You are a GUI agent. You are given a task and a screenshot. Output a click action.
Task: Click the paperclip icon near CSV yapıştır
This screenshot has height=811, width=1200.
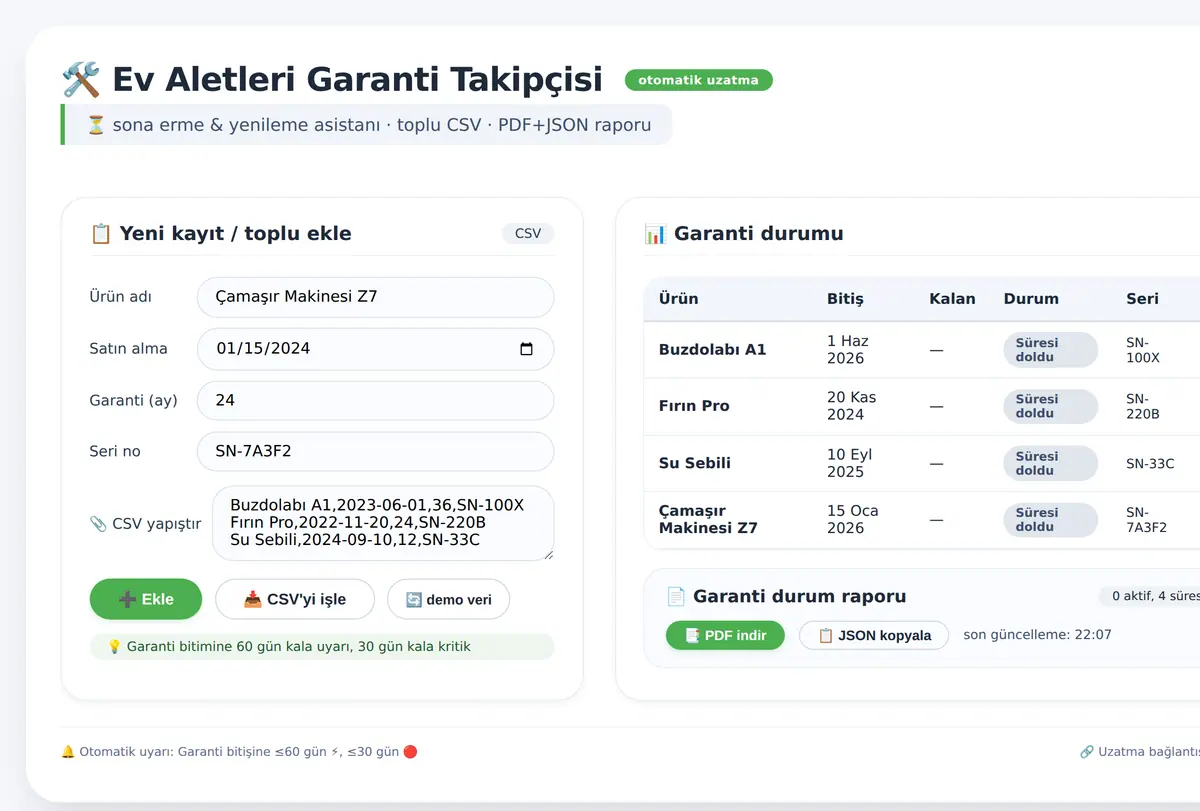coord(98,524)
